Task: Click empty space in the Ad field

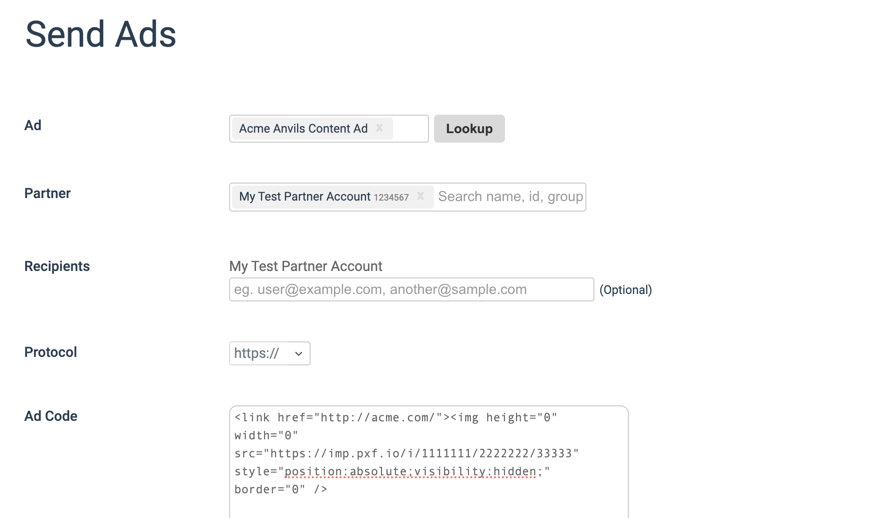Action: point(411,128)
